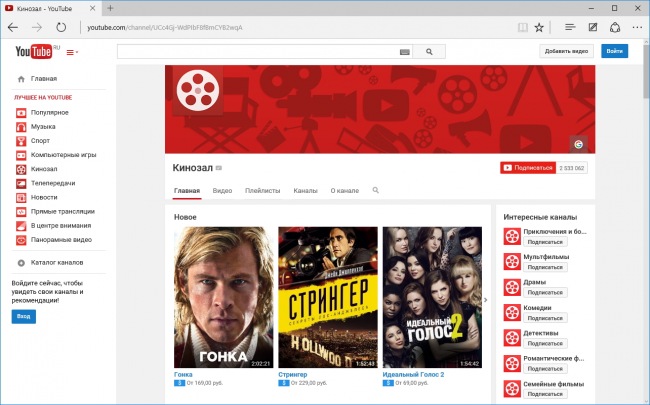Open the Гонка movie poster
The width and height of the screenshot is (650, 405).
click(223, 297)
